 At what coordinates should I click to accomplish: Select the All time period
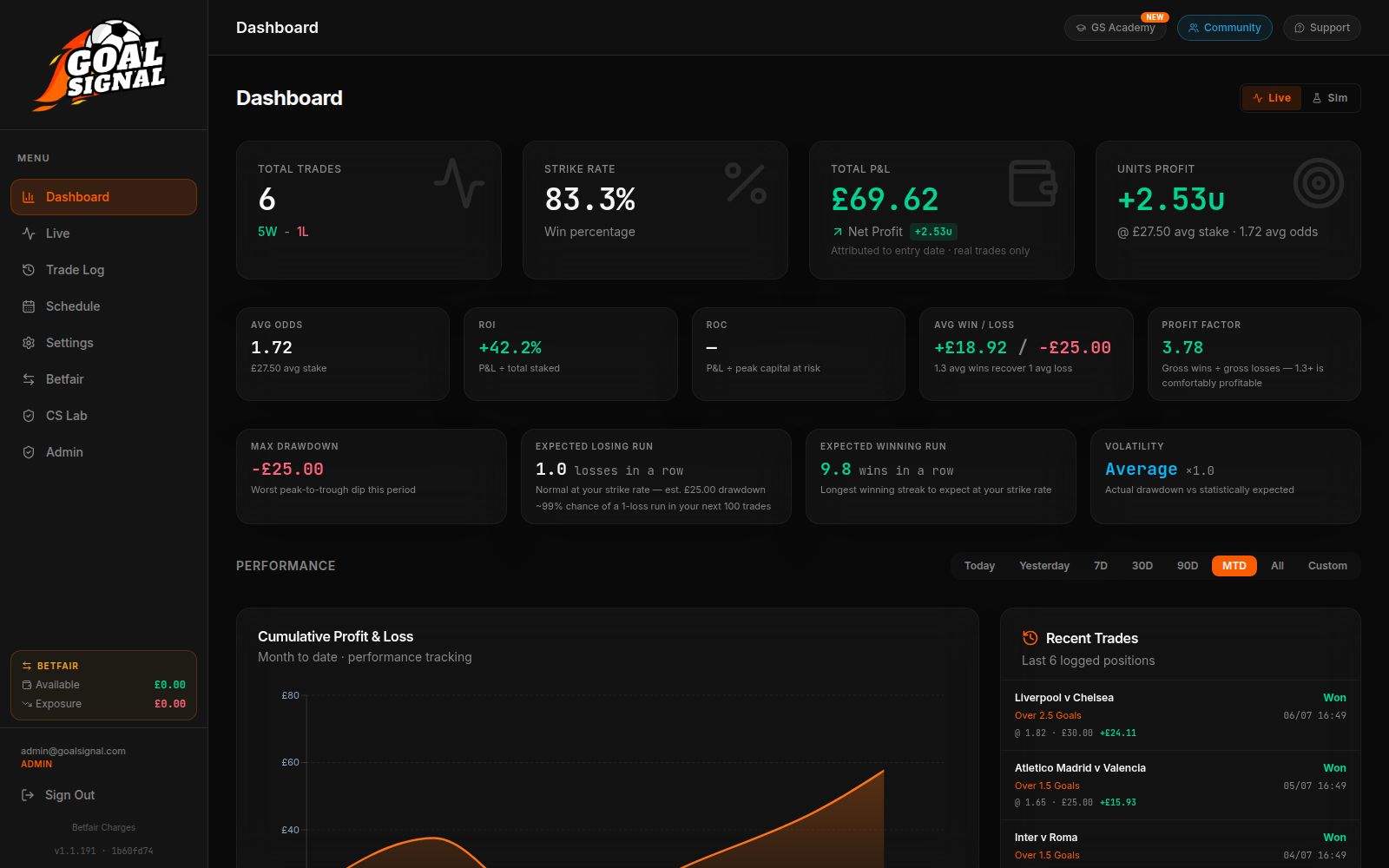(1277, 566)
